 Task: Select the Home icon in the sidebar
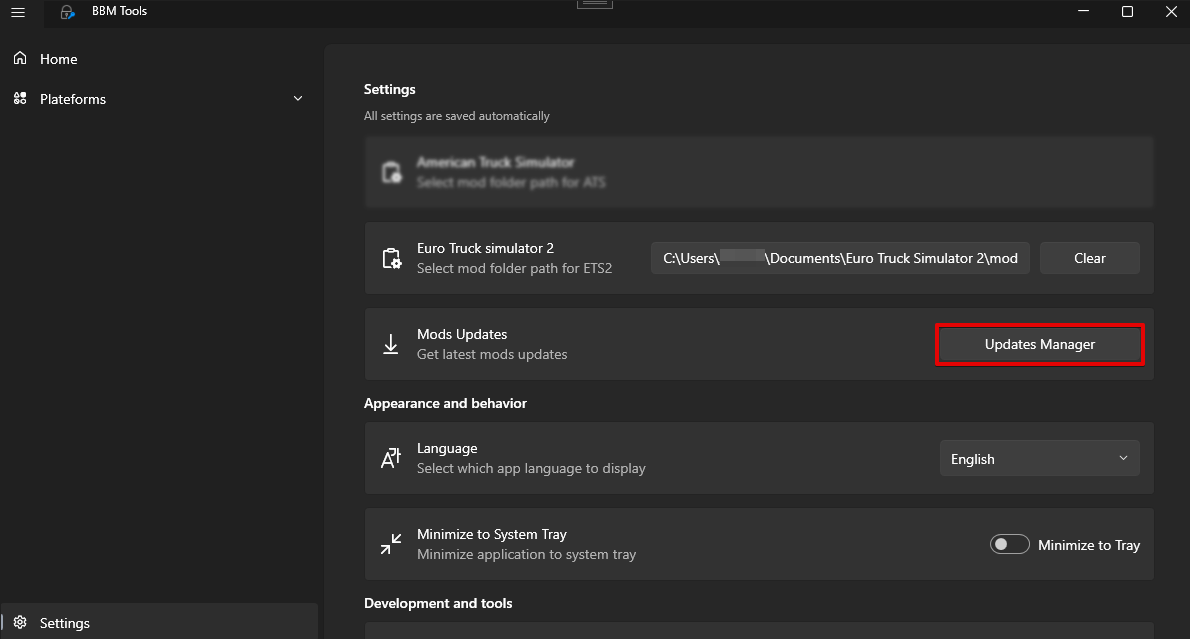click(20, 58)
